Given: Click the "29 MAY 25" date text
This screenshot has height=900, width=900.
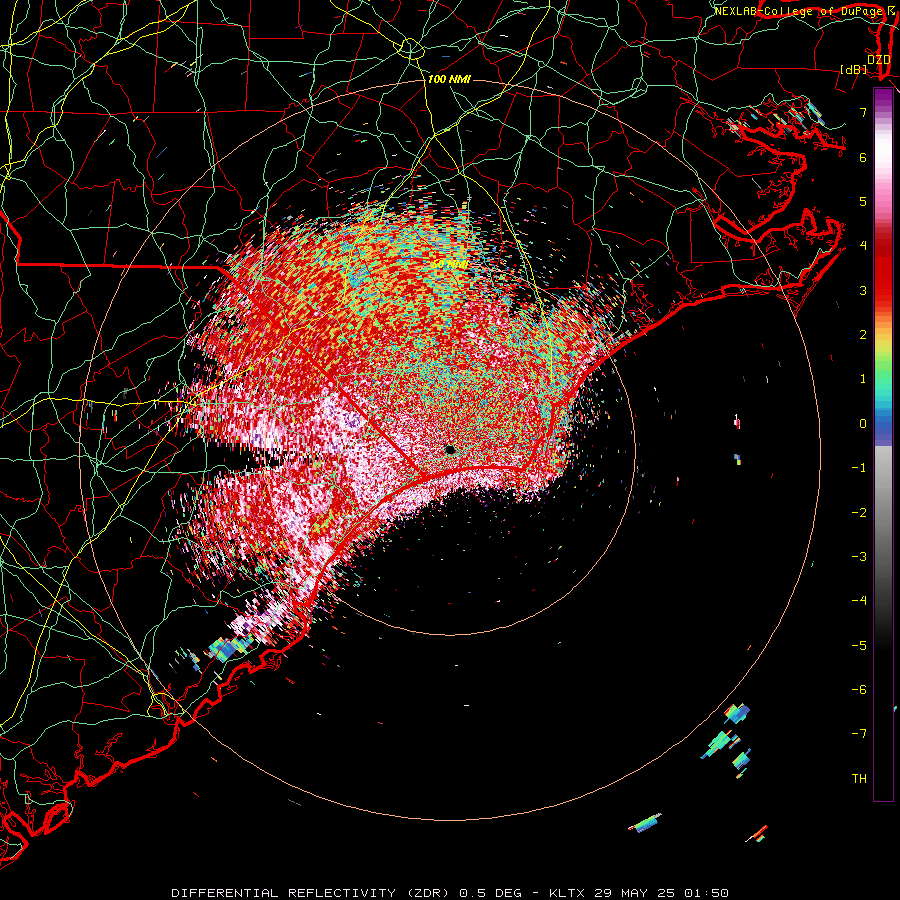Looking at the screenshot, I should tap(633, 893).
